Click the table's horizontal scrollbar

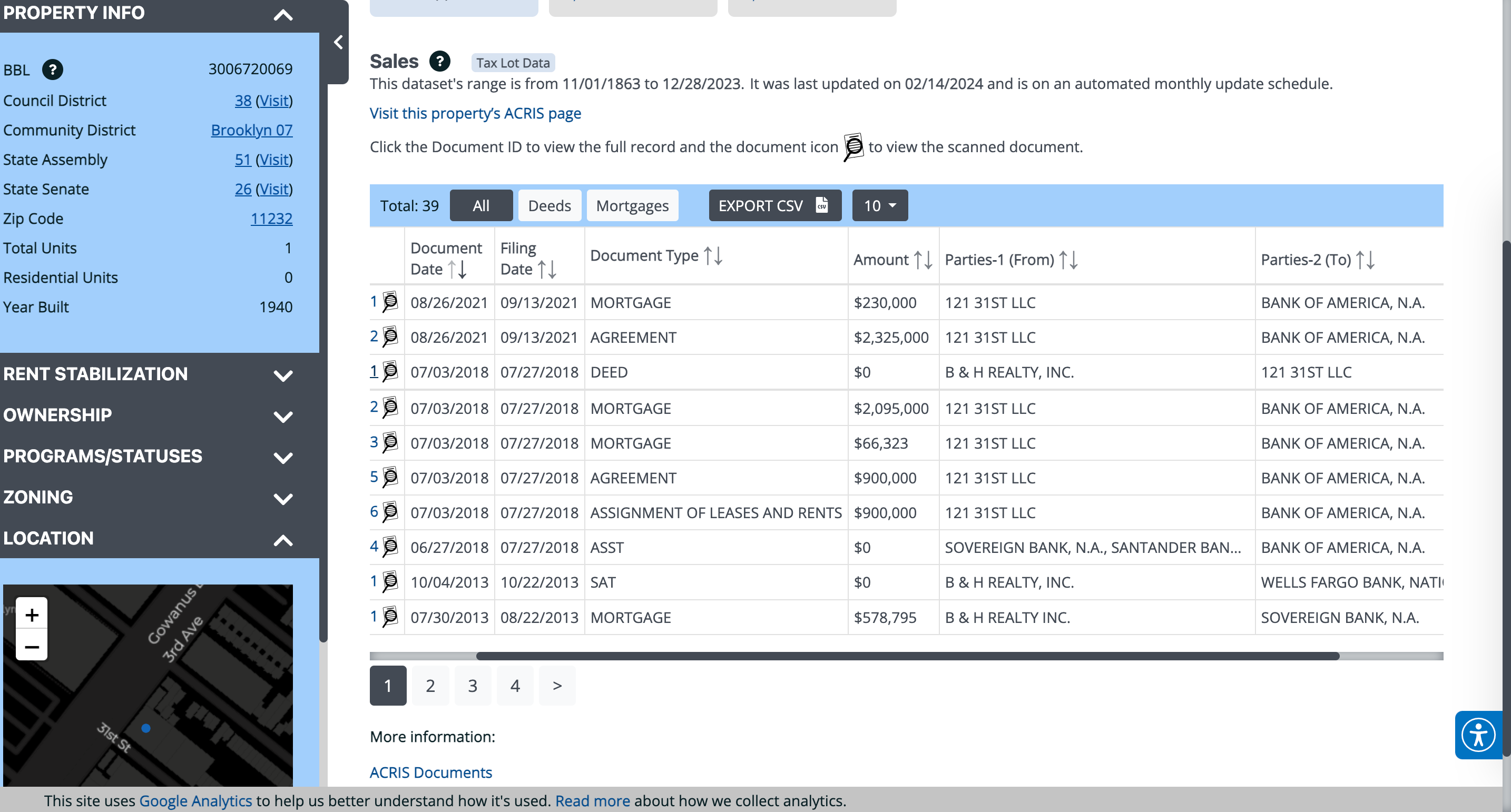[x=907, y=656]
